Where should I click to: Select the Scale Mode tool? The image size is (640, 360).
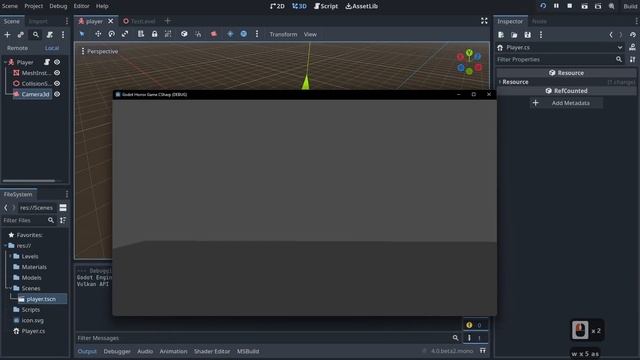pyautogui.click(x=125, y=34)
